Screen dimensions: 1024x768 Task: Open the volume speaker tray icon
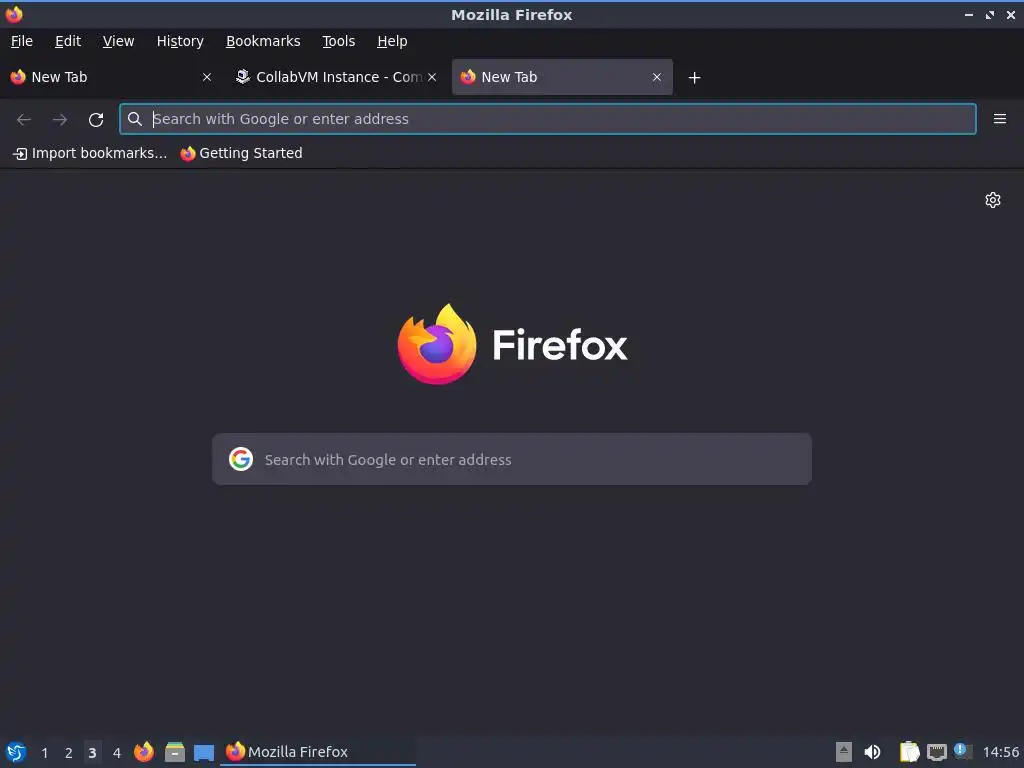[x=872, y=752]
